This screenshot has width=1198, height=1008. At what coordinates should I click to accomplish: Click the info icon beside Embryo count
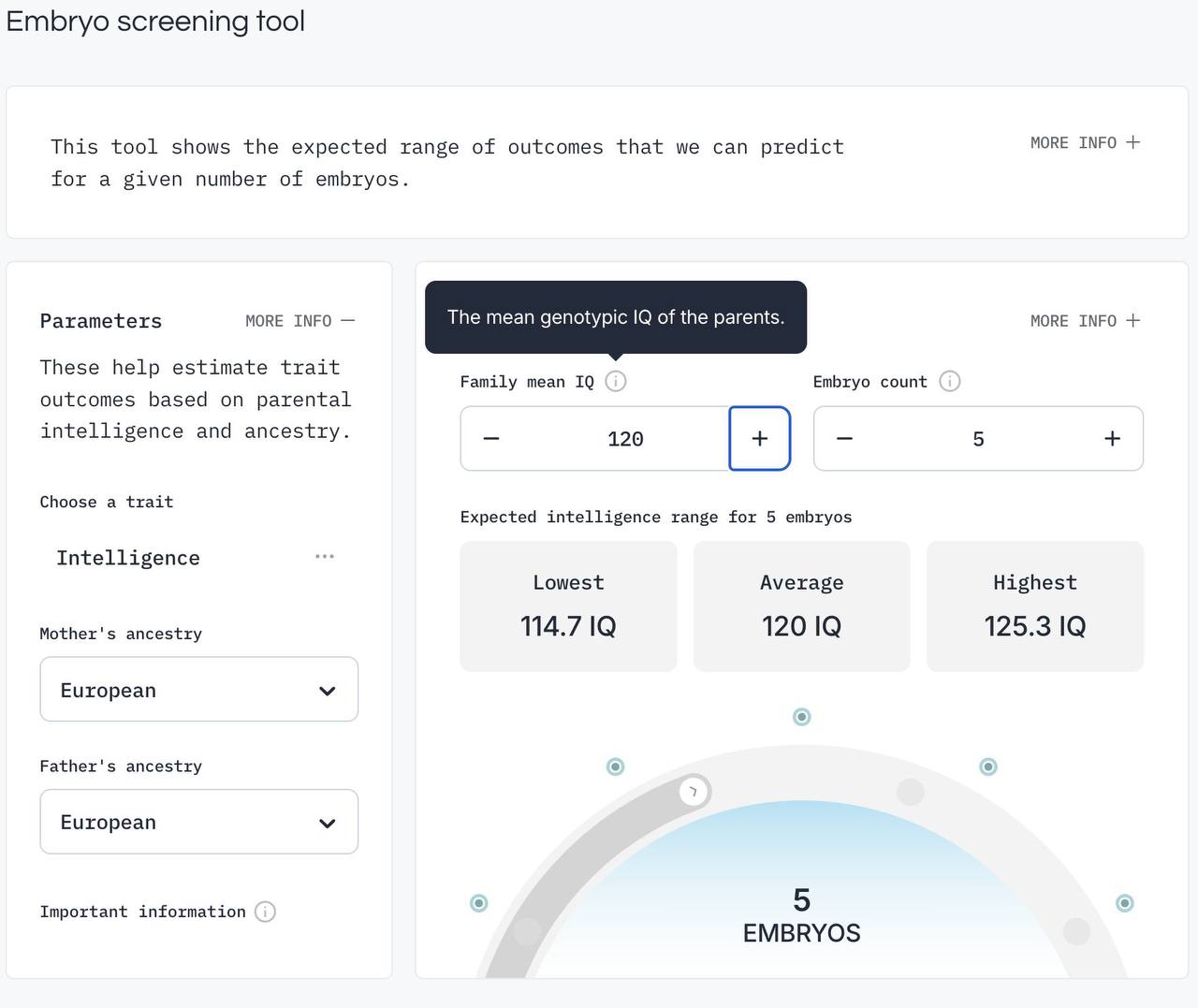pyautogui.click(x=949, y=381)
